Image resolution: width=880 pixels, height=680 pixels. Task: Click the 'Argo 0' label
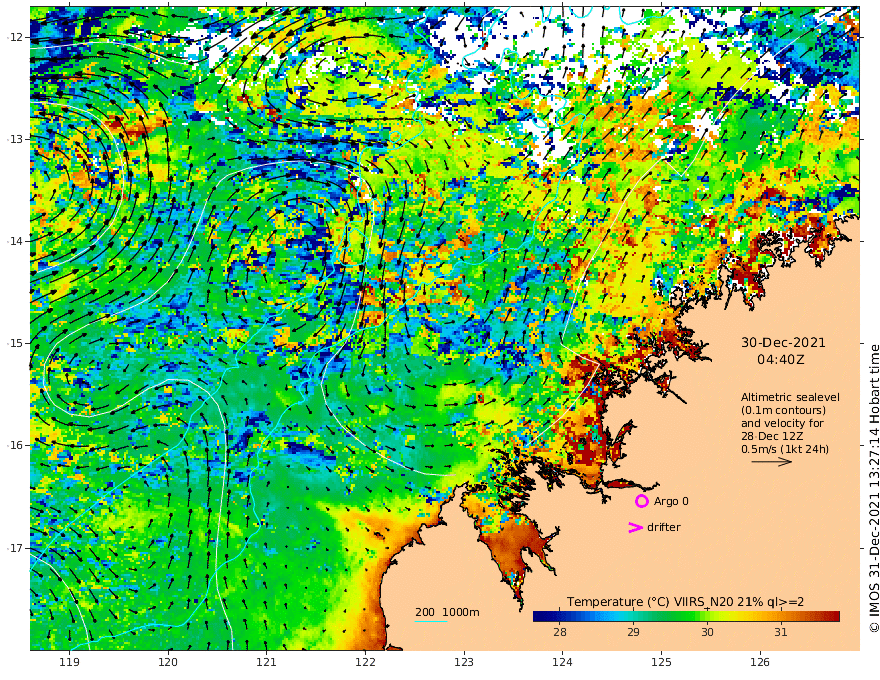pyautogui.click(x=671, y=502)
